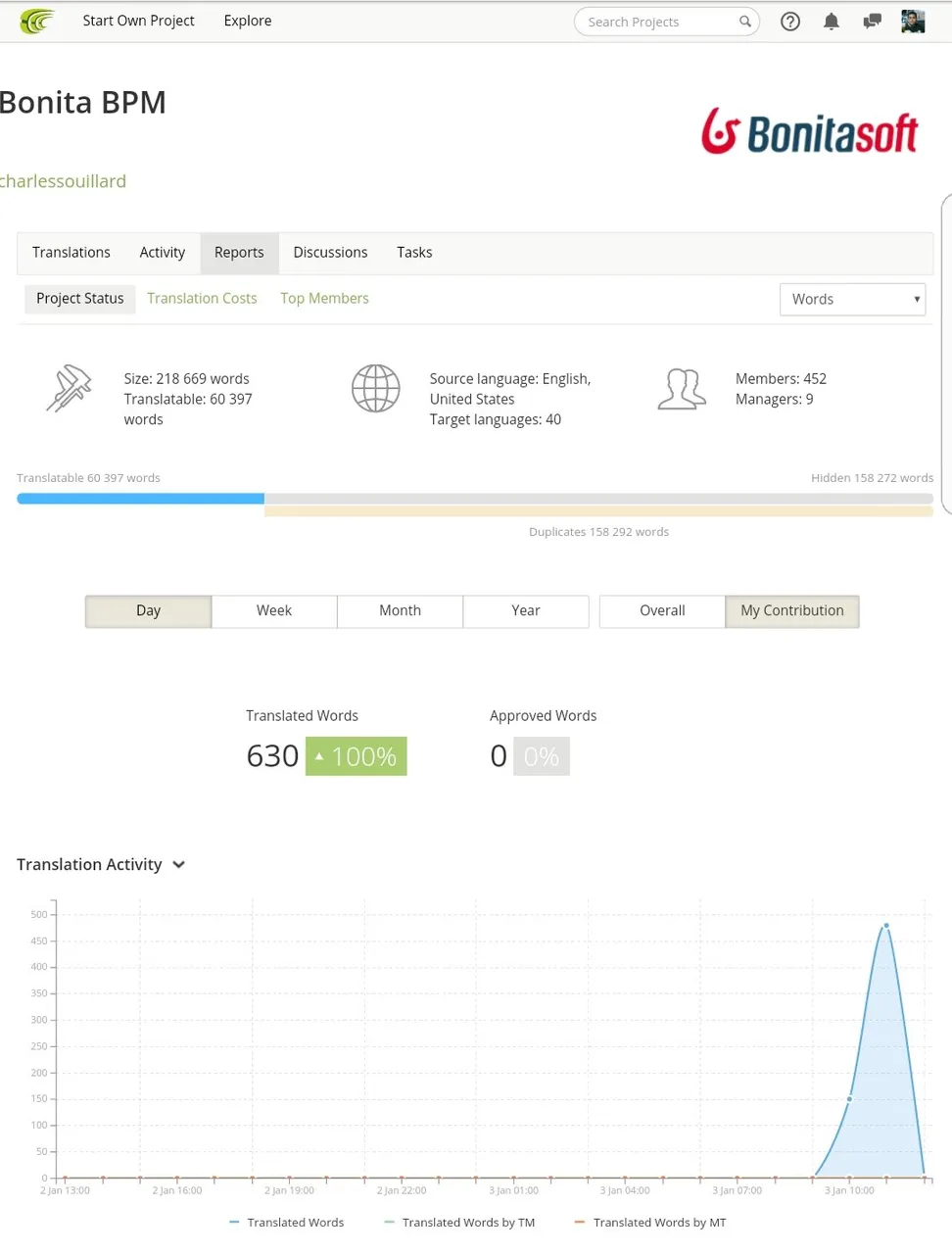Click the Bonitasoft logo
This screenshot has width=952, height=1254.
pyautogui.click(x=810, y=131)
